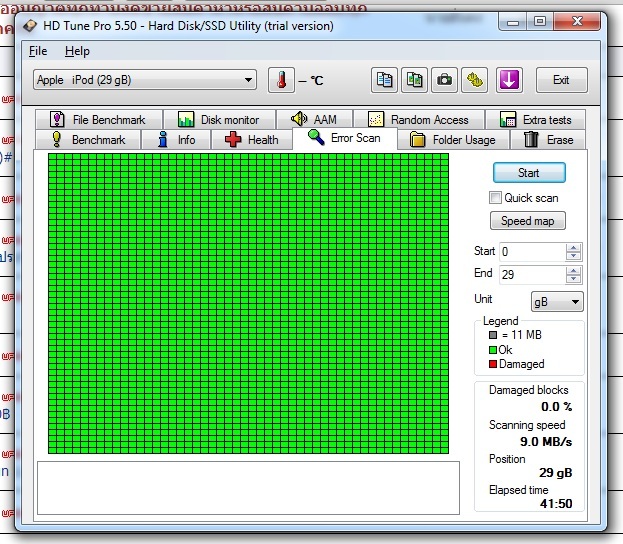Click the End value input field

click(x=531, y=275)
